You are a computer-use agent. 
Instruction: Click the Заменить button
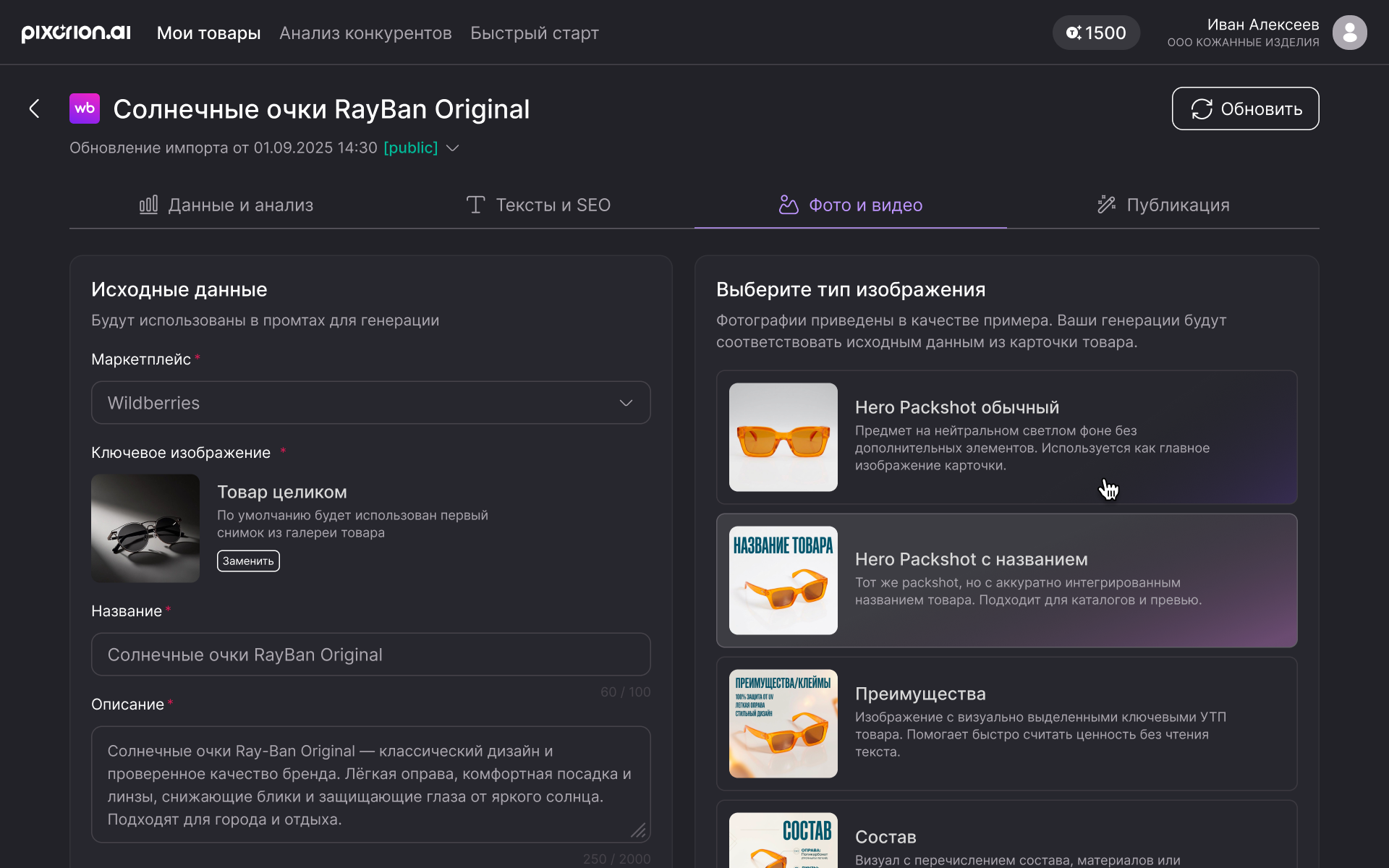248,561
